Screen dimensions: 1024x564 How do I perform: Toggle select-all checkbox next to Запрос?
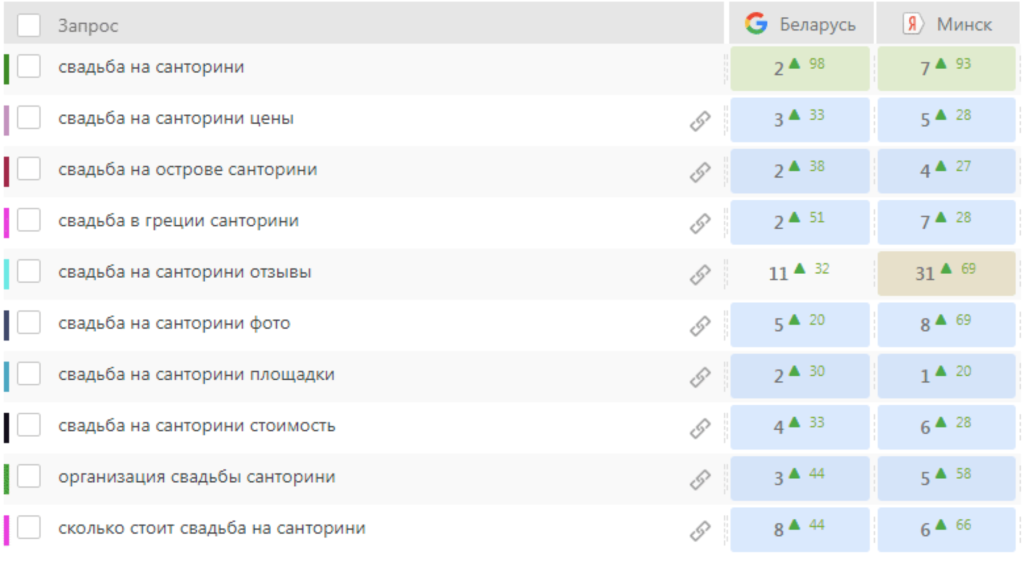(29, 25)
